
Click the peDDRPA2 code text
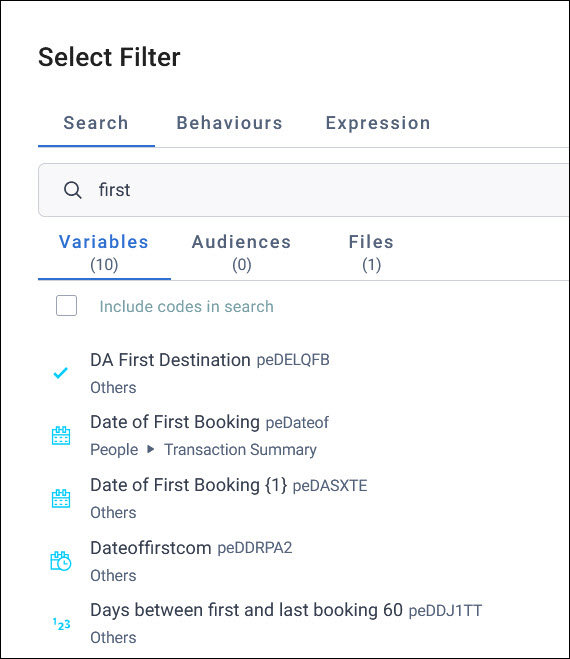coord(255,548)
